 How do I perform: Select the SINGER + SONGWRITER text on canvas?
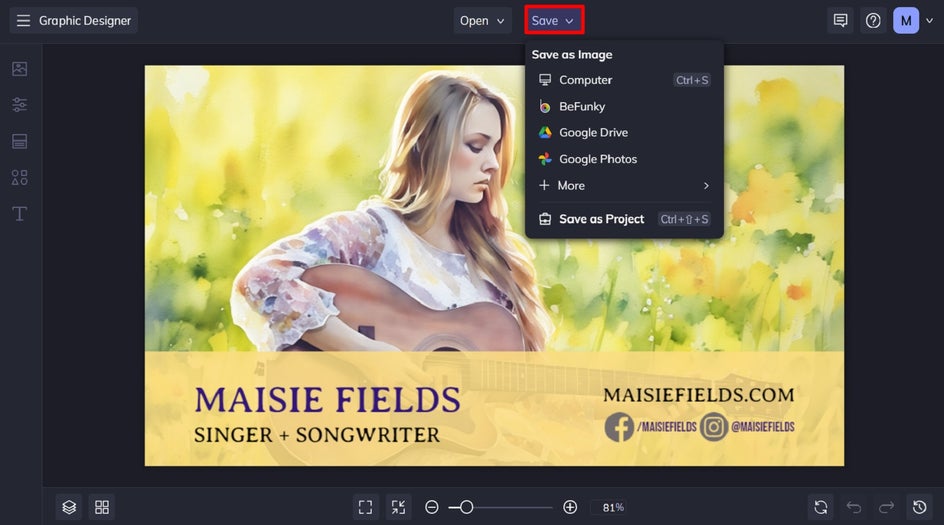point(317,435)
